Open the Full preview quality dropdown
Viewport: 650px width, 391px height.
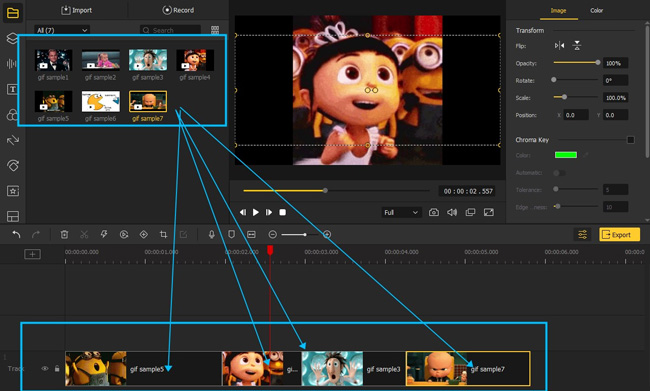(x=401, y=212)
